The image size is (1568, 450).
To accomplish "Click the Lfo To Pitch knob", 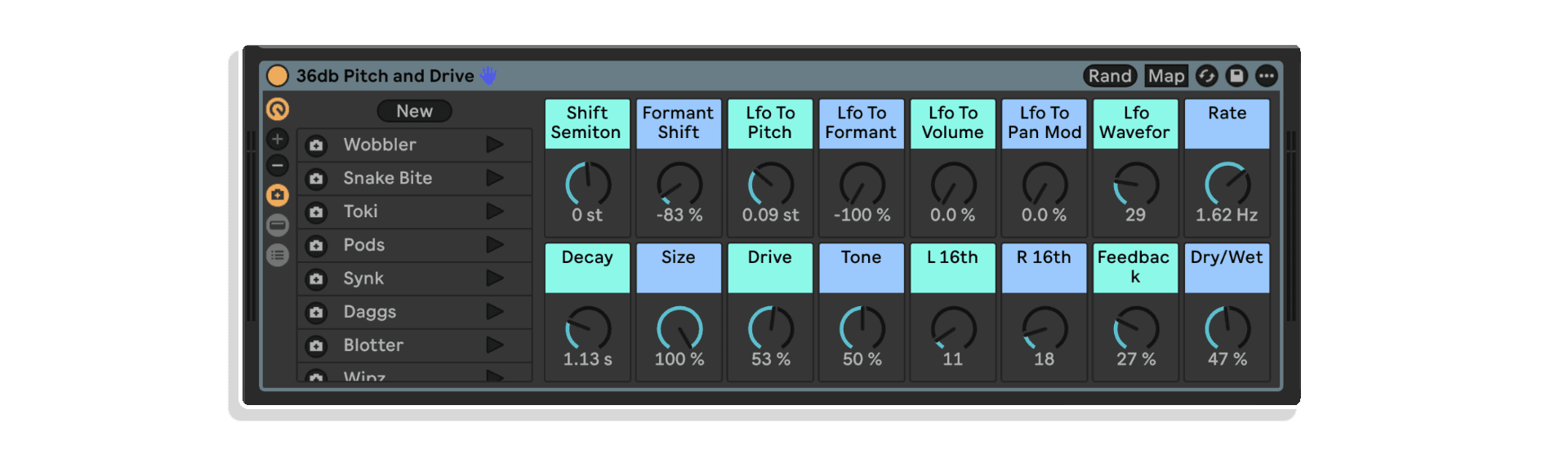I will pos(771,184).
